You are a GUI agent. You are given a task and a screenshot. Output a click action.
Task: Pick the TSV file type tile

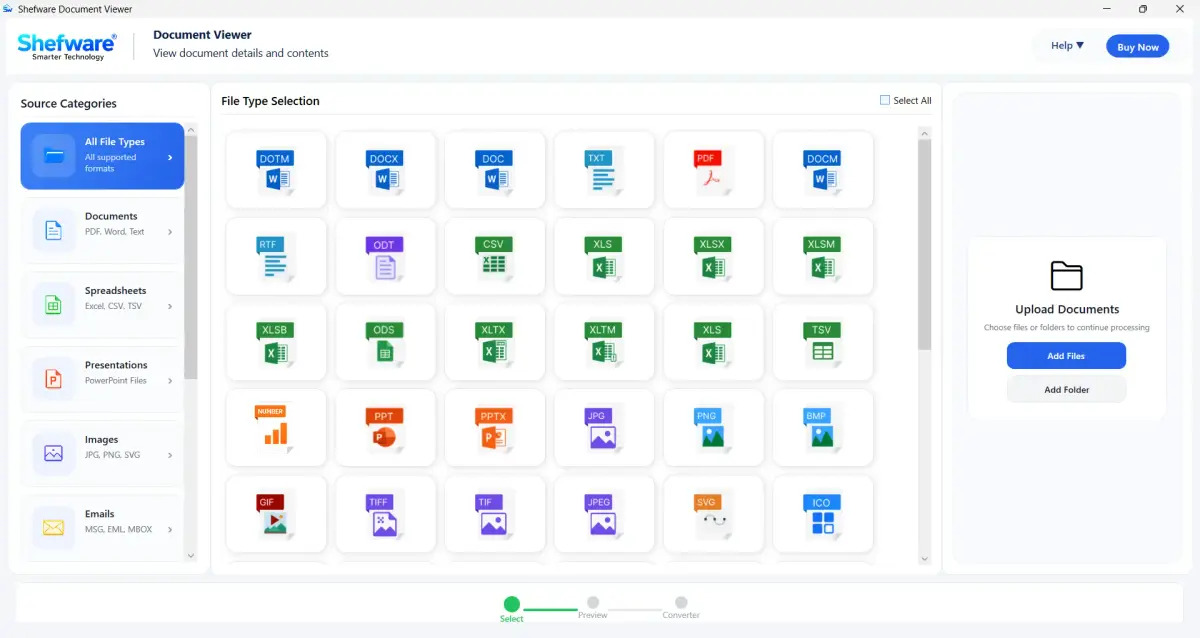click(823, 342)
